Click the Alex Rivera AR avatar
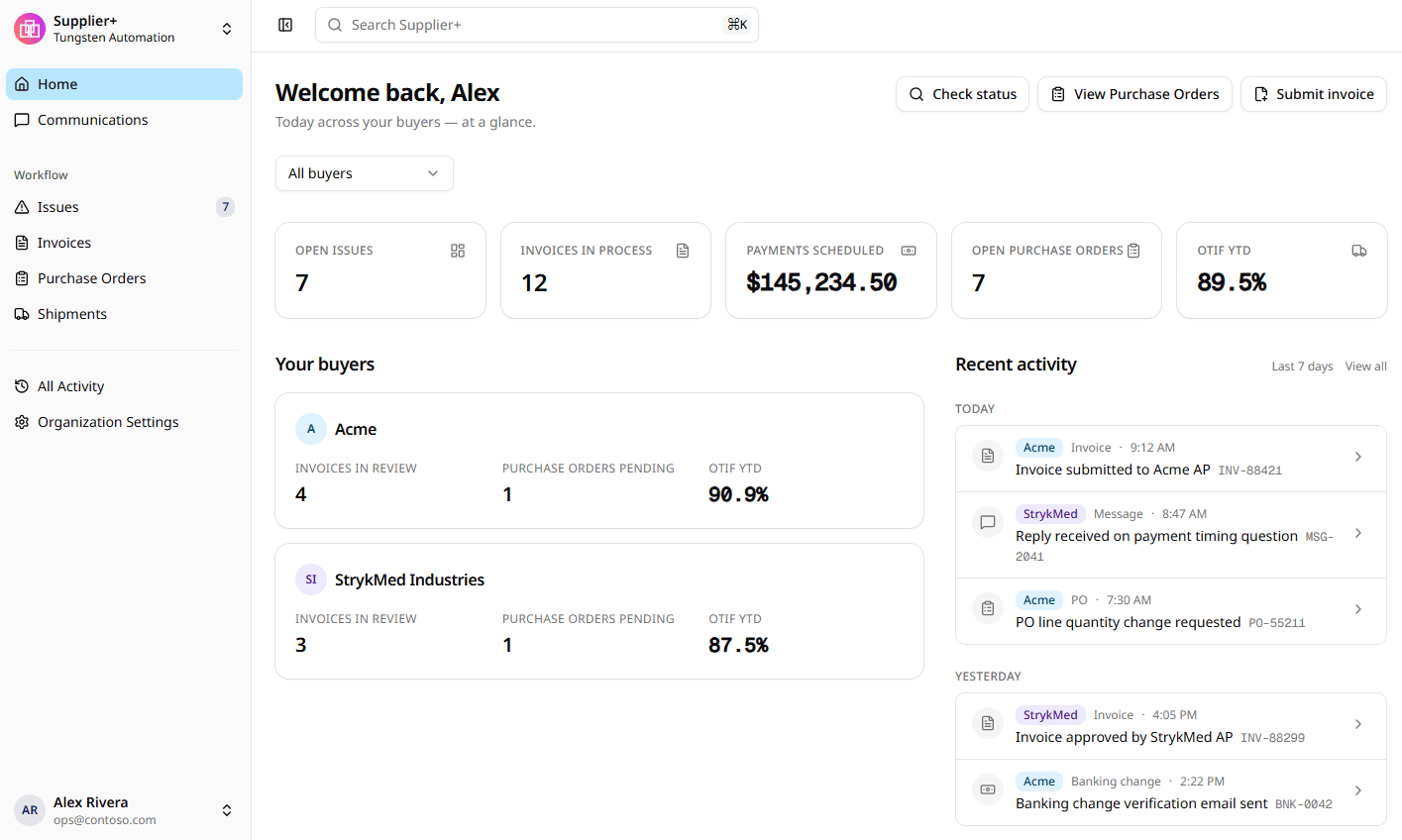 click(x=30, y=810)
